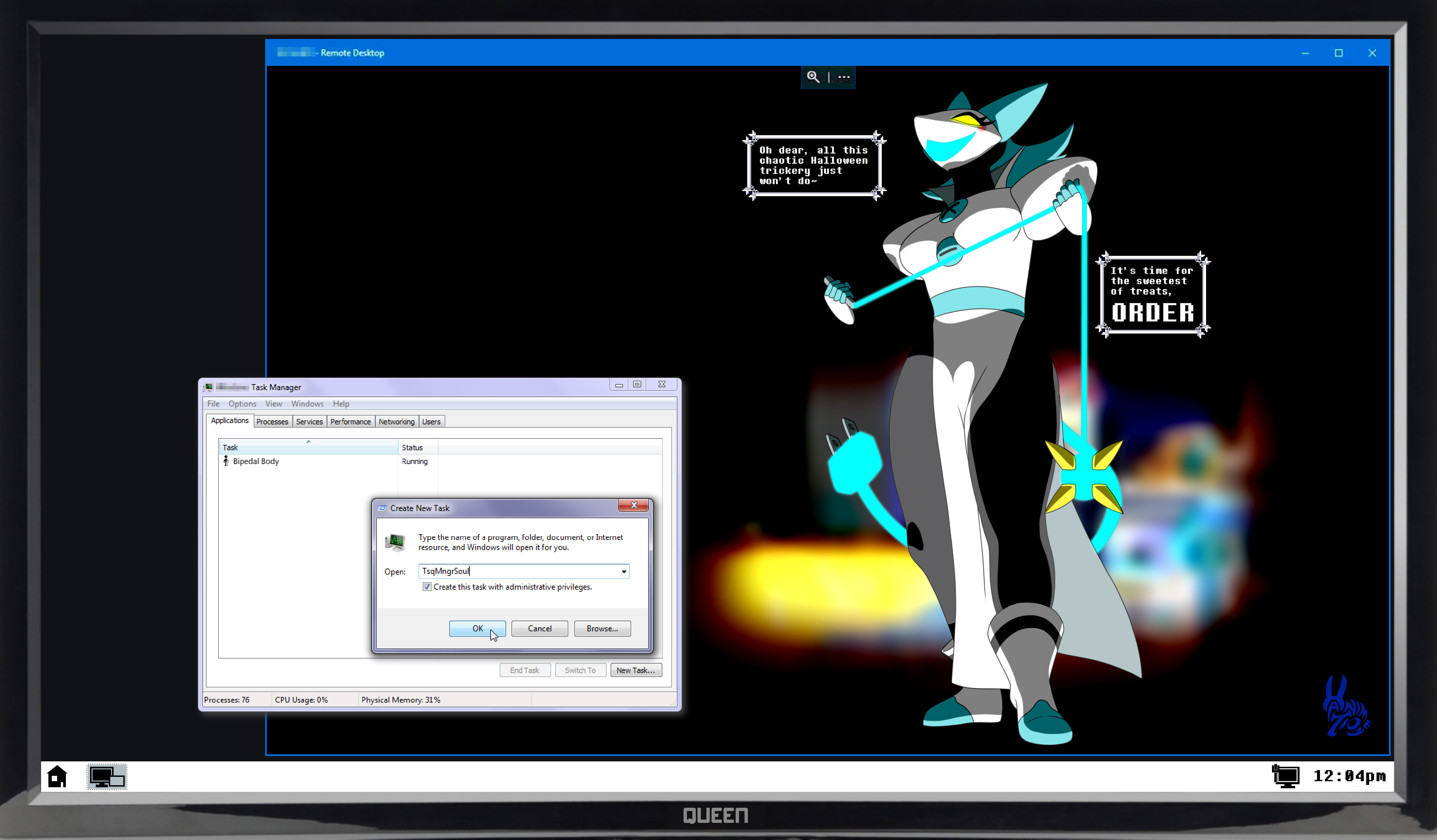Click Cancel in the Create New Task dialog
The image size is (1437, 840).
pos(539,628)
